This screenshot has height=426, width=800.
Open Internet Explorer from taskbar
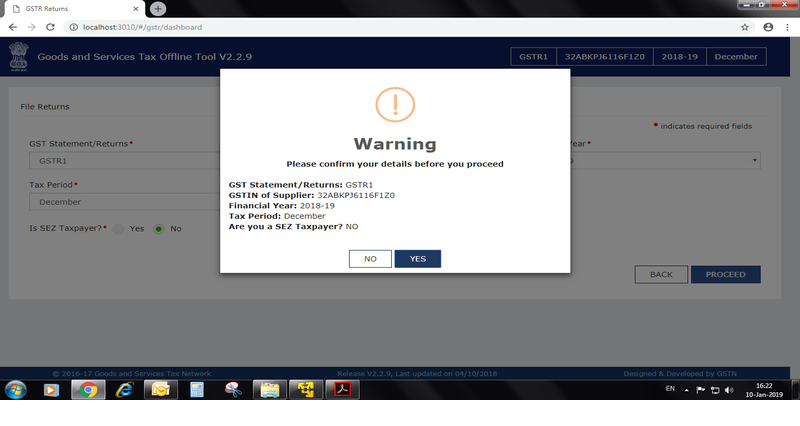coord(124,390)
